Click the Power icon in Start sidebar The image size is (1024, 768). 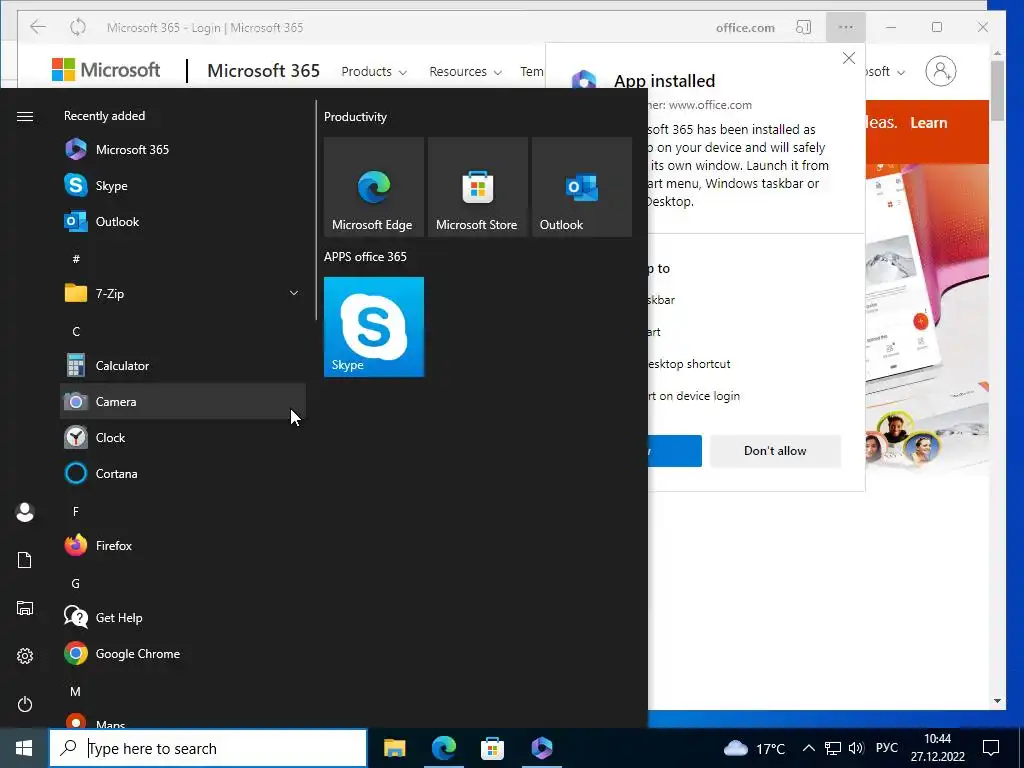click(x=25, y=704)
